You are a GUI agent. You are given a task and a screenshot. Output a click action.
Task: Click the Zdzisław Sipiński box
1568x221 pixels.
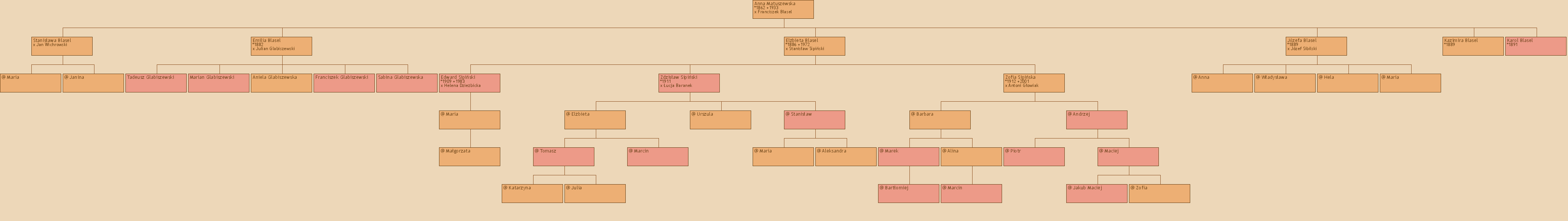point(689,83)
